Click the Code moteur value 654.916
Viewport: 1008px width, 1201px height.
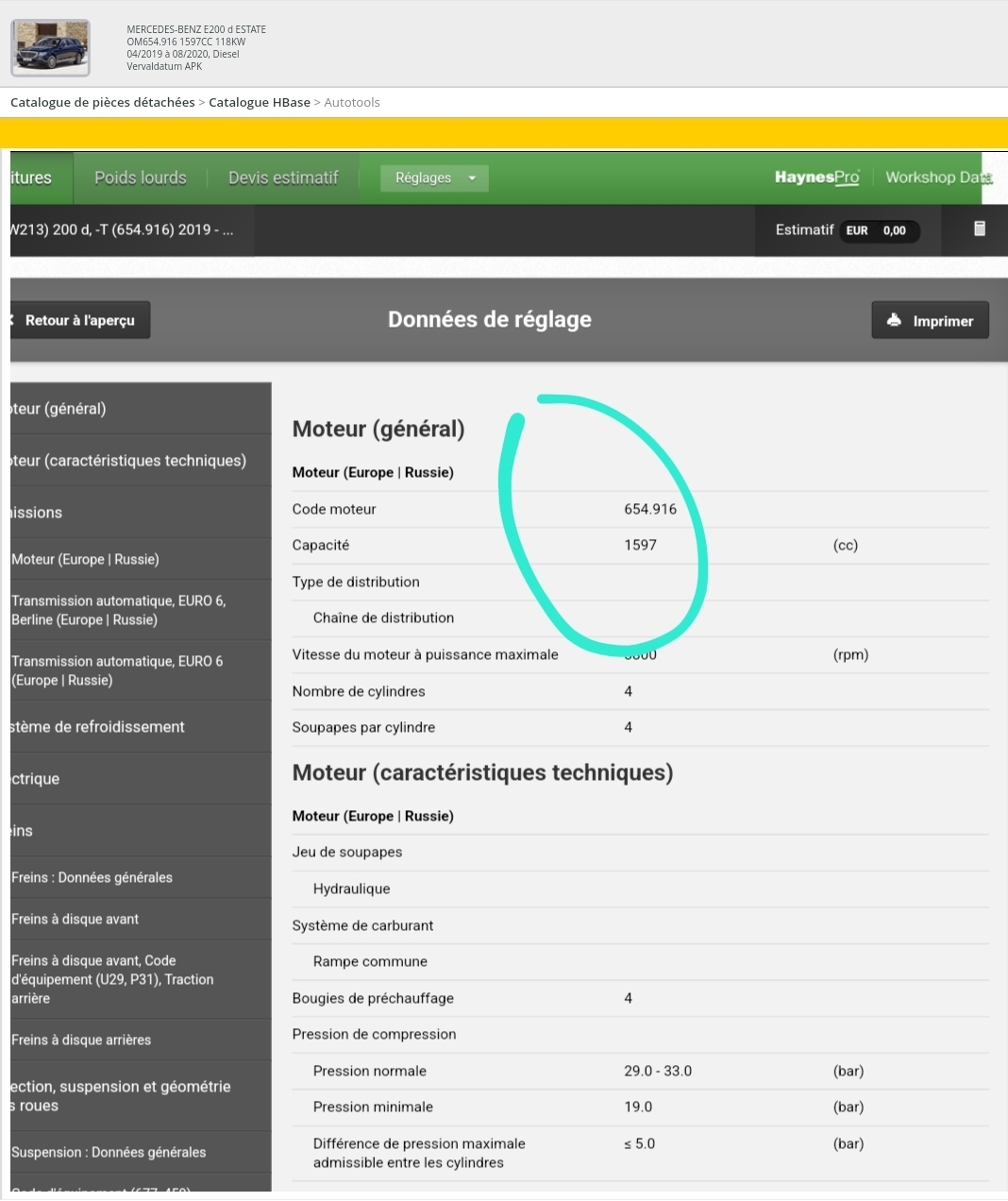(x=650, y=509)
